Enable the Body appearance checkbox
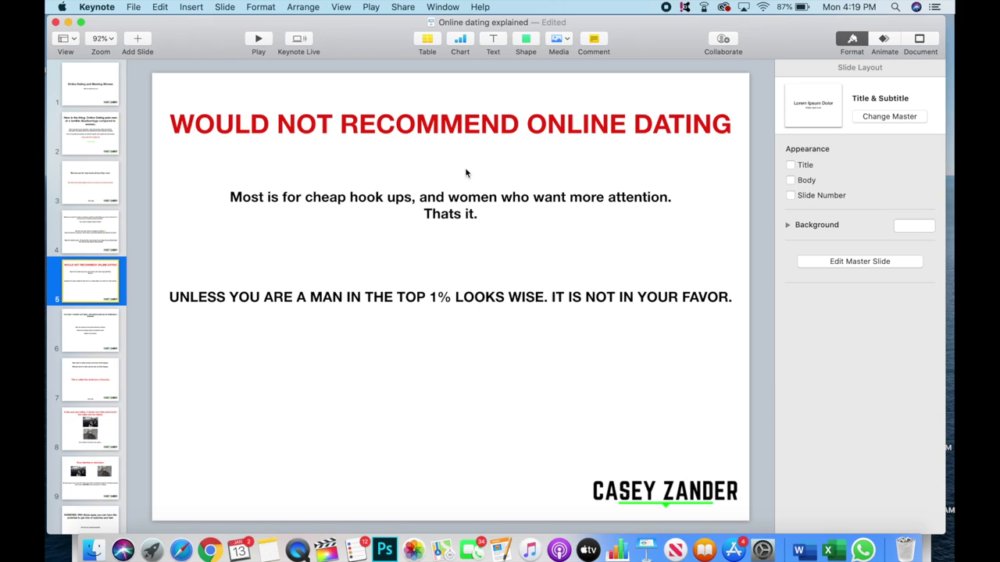1000x562 pixels. [791, 180]
